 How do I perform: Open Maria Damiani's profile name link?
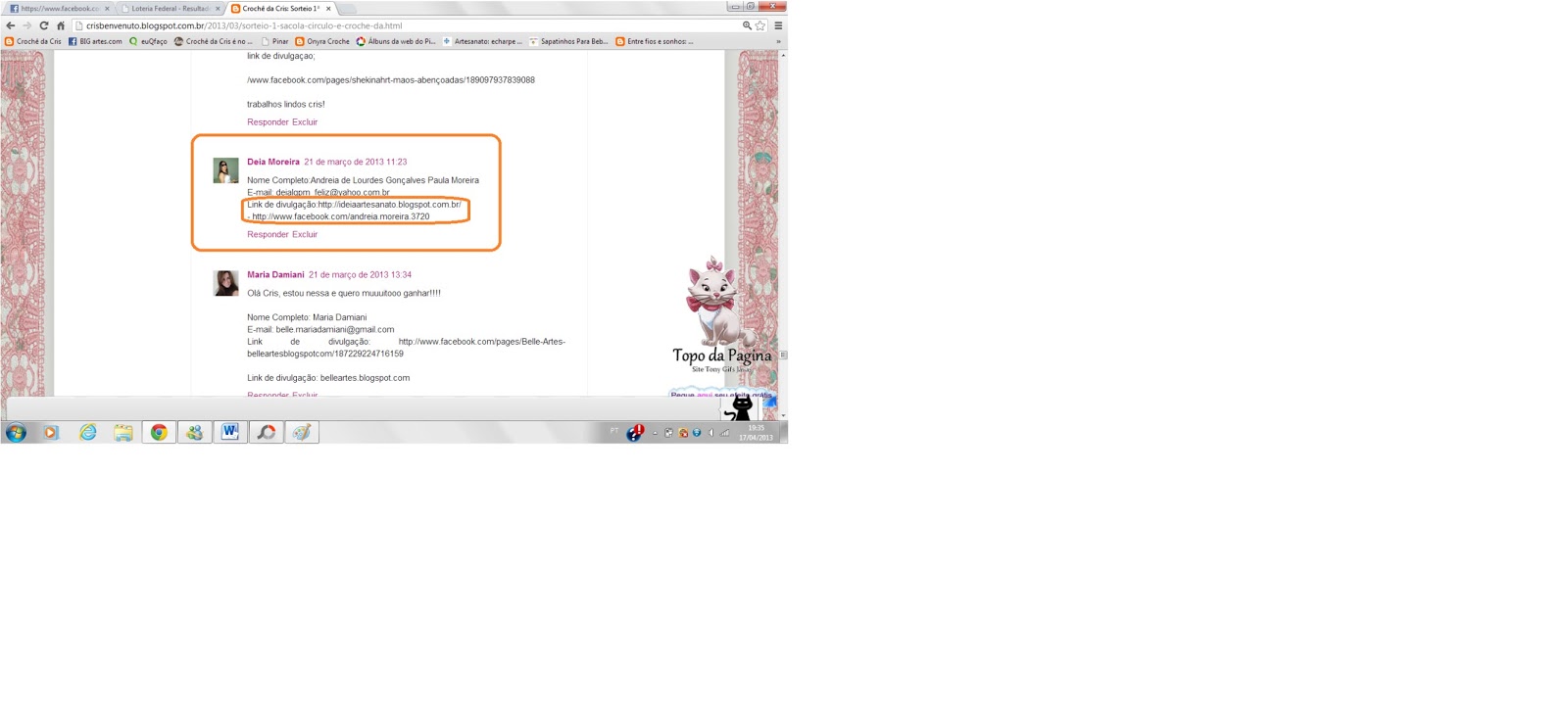[x=275, y=274]
